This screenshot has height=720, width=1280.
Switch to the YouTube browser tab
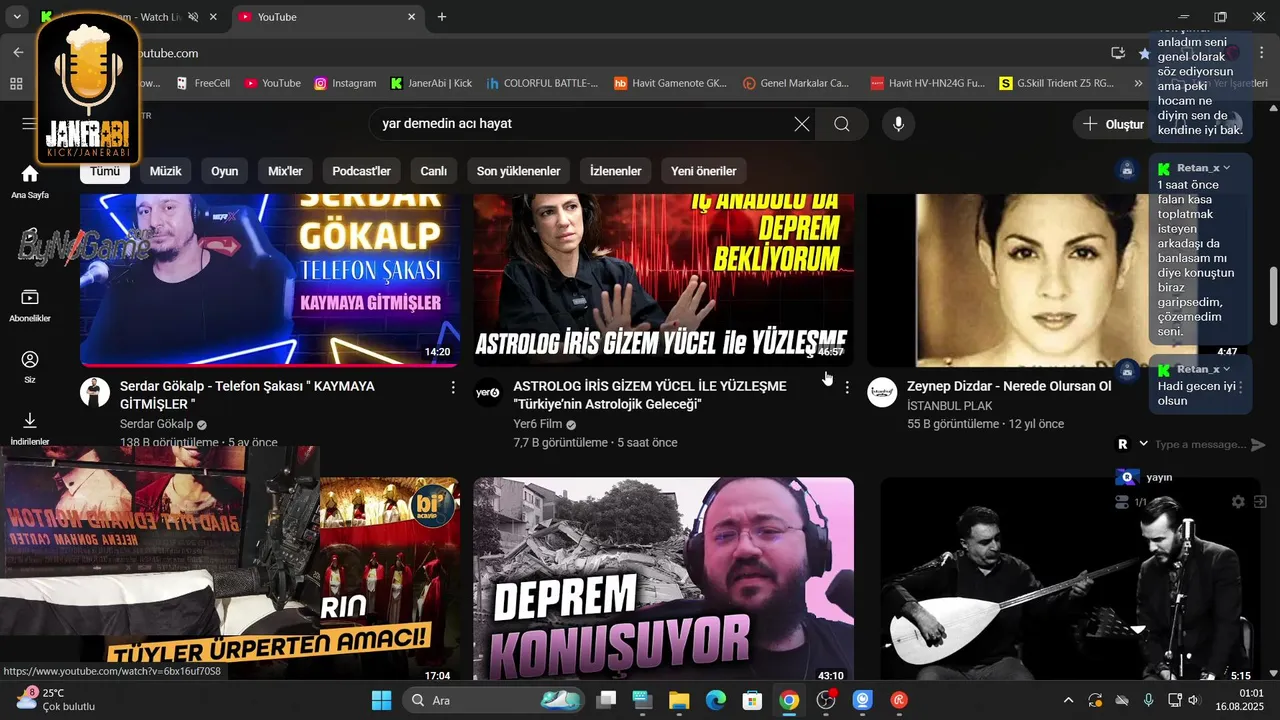pos(326,17)
